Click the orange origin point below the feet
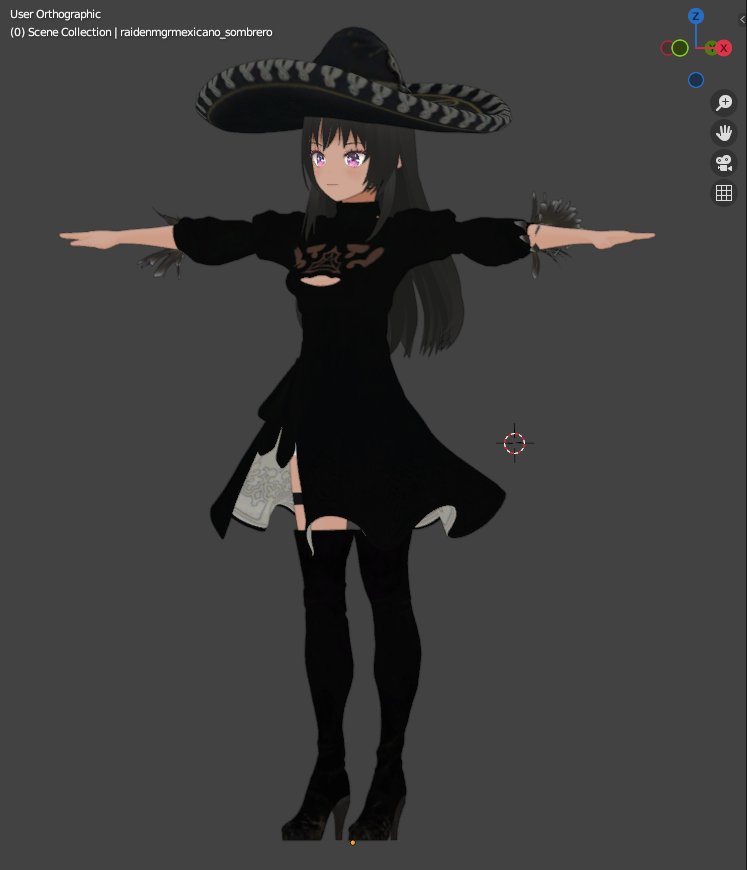The height and width of the screenshot is (870, 747). coord(352,843)
